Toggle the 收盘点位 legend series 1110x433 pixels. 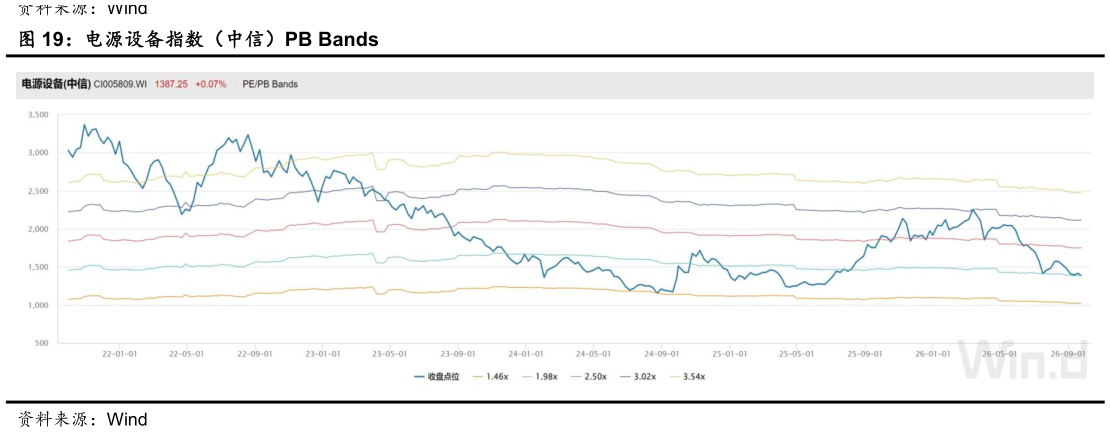pos(437,377)
